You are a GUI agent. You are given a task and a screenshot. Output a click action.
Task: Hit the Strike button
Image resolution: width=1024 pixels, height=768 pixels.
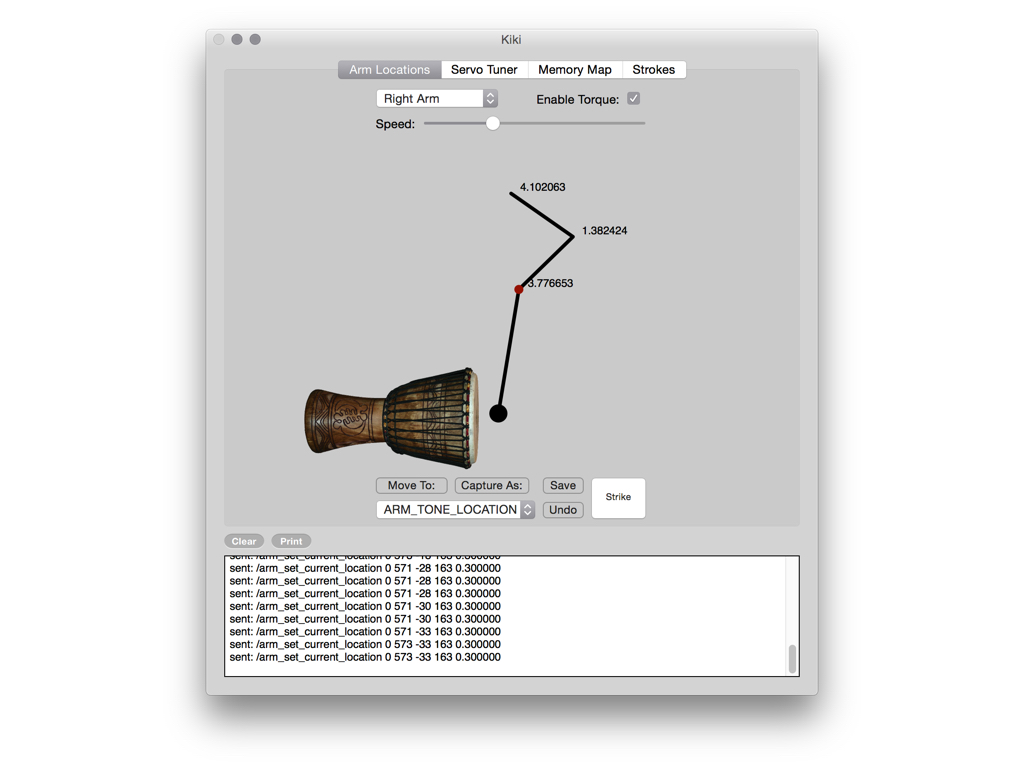618,498
